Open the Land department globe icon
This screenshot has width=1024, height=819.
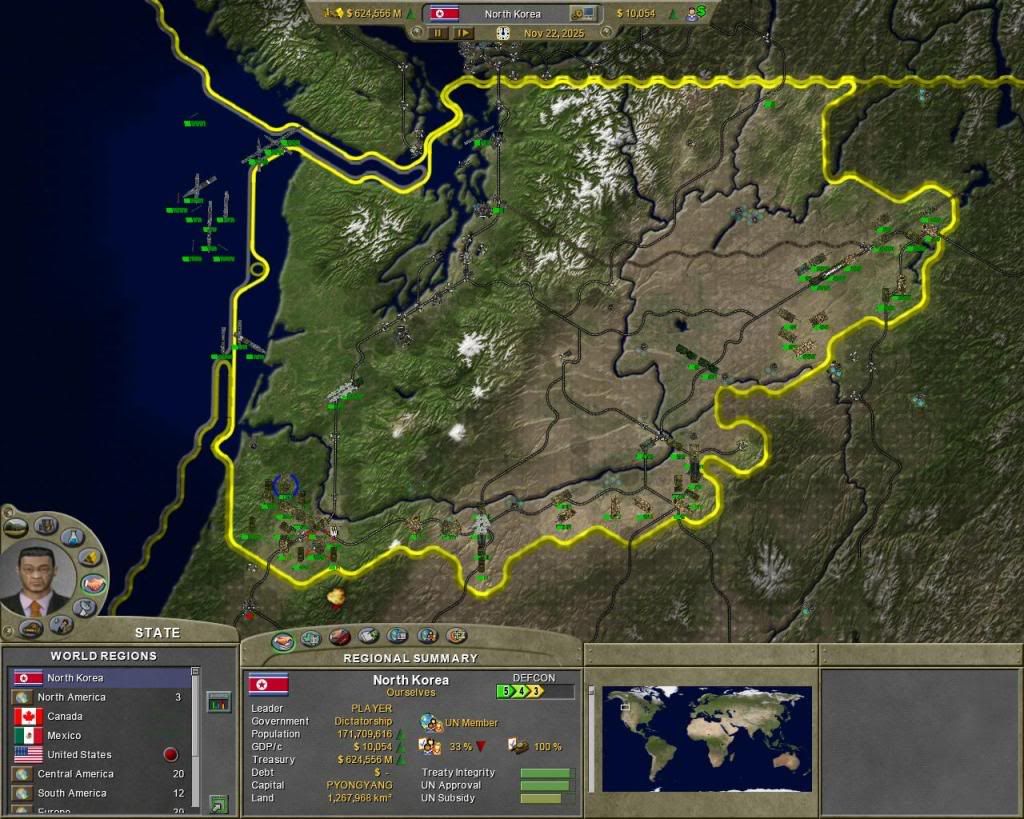pyautogui.click(x=16, y=526)
